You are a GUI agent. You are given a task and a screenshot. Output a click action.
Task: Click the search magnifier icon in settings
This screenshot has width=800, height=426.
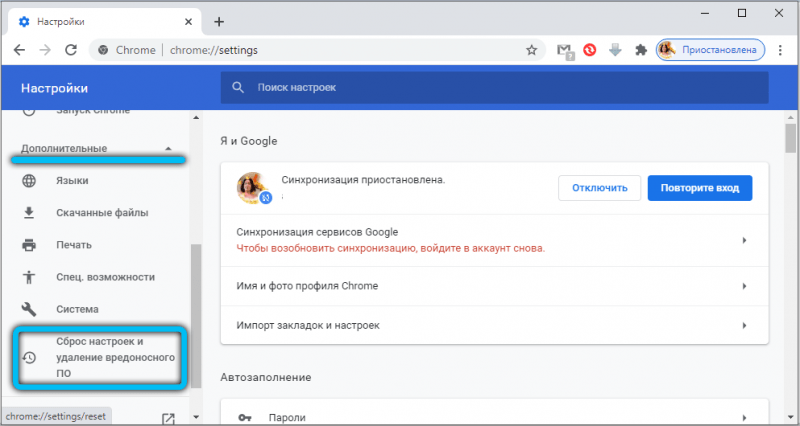238,87
